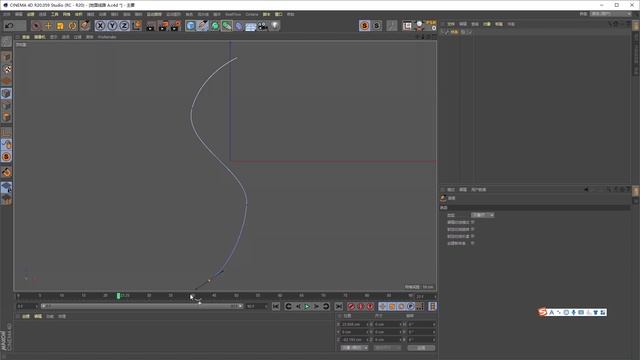Add a Camera object
This screenshot has width=640, height=360.
click(x=263, y=26)
